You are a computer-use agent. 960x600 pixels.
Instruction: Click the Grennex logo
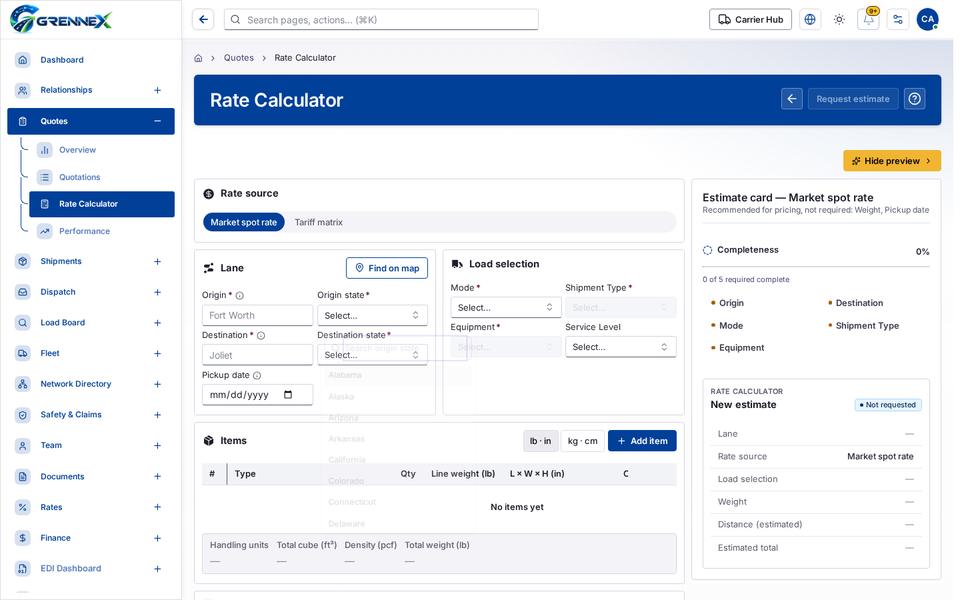(61, 19)
